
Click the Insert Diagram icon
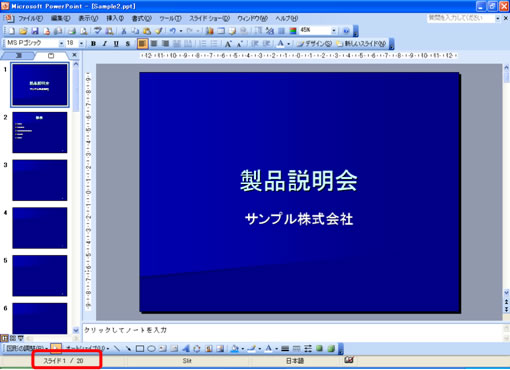tap(197, 349)
